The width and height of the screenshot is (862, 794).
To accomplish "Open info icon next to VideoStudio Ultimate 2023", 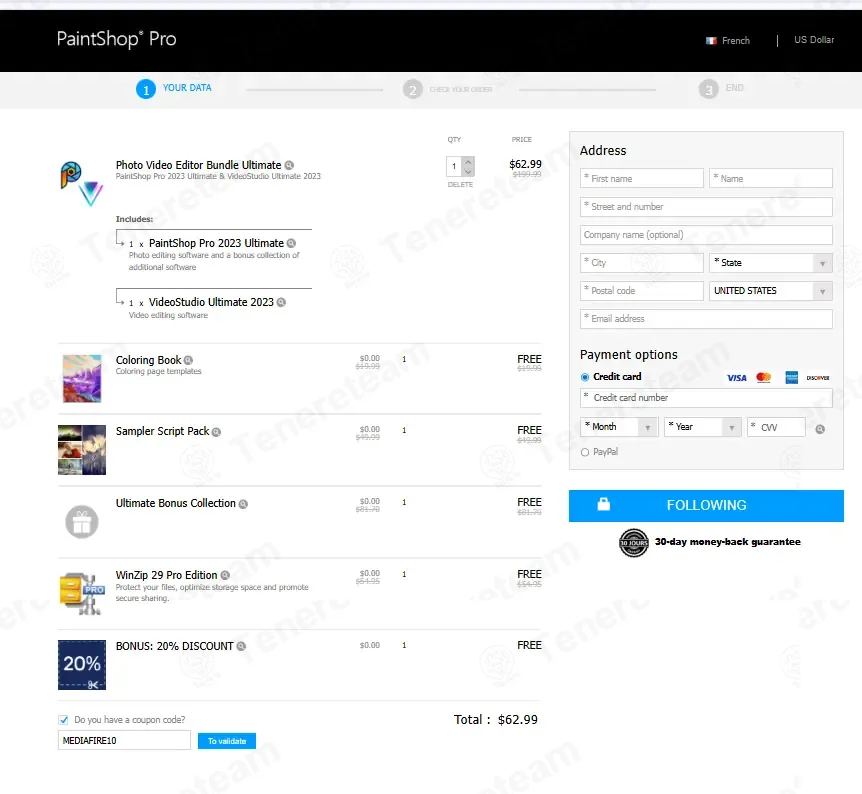I will pos(281,302).
